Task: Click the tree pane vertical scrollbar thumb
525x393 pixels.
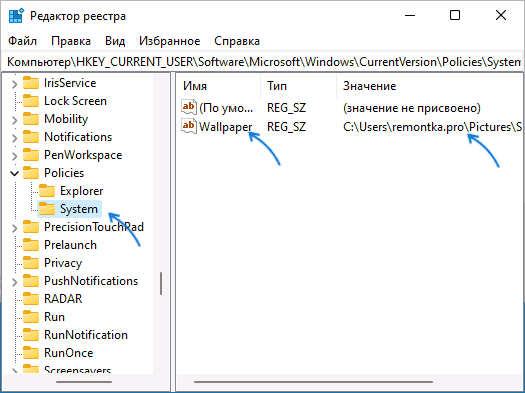Action: (x=161, y=283)
